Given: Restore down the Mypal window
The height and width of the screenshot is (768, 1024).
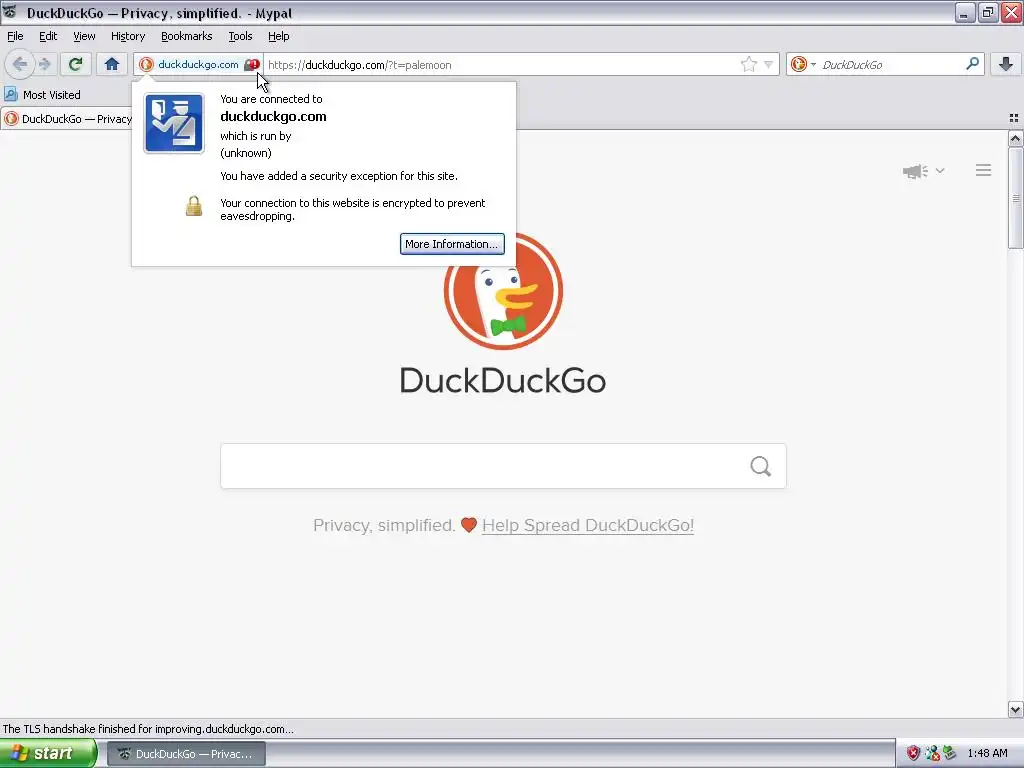Looking at the screenshot, I should [987, 12].
